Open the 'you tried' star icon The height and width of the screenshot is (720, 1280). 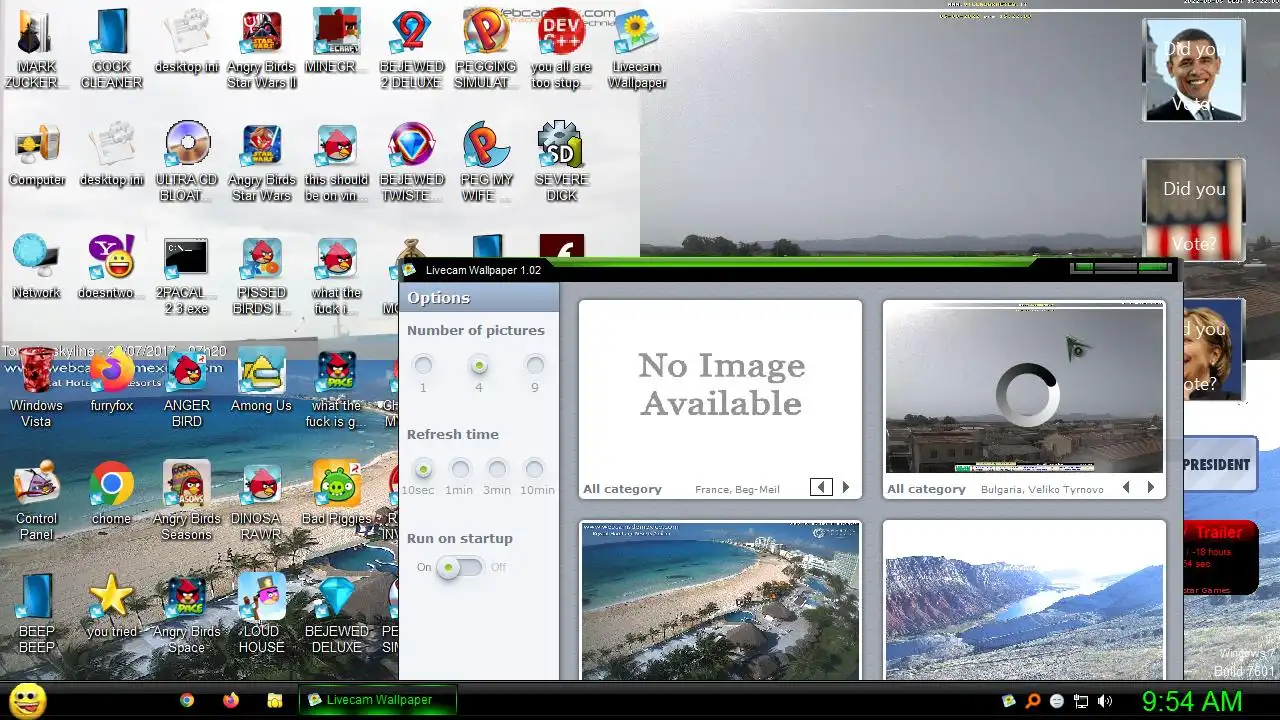[x=111, y=607]
